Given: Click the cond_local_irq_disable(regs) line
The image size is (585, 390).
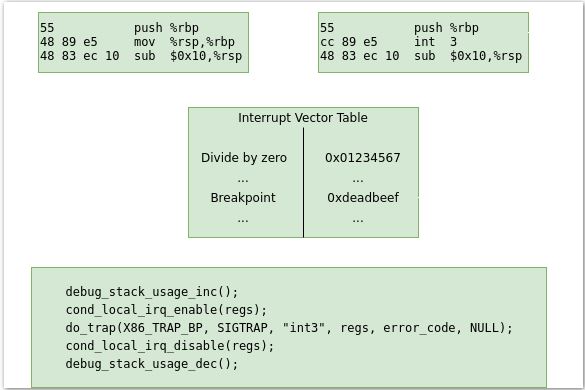Looking at the screenshot, I should pyautogui.click(x=170, y=346).
